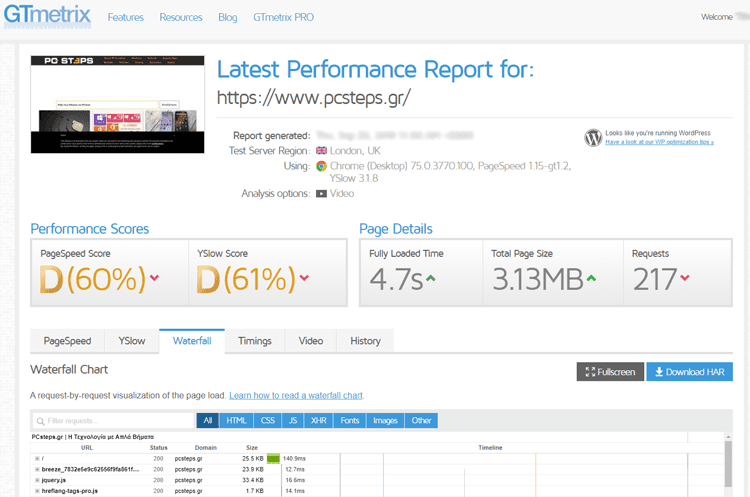750x497 pixels.
Task: Select the All request filter
Action: point(208,420)
